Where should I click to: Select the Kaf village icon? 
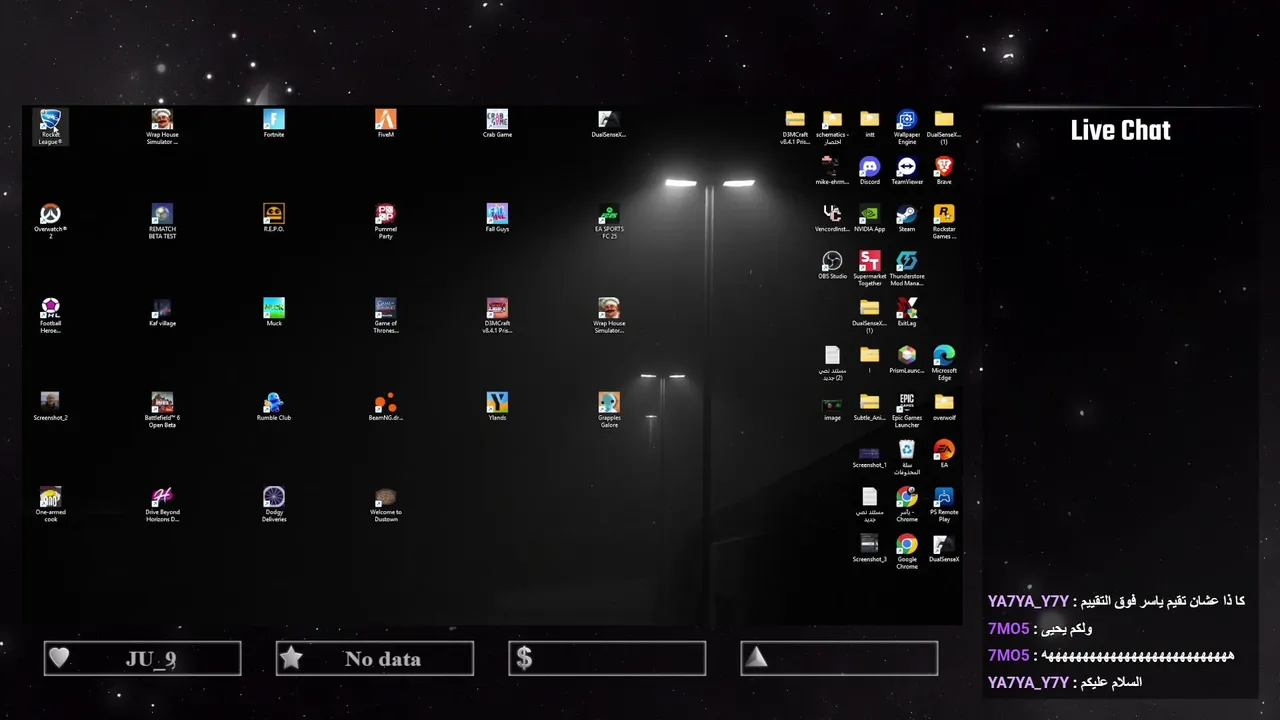tap(162, 313)
